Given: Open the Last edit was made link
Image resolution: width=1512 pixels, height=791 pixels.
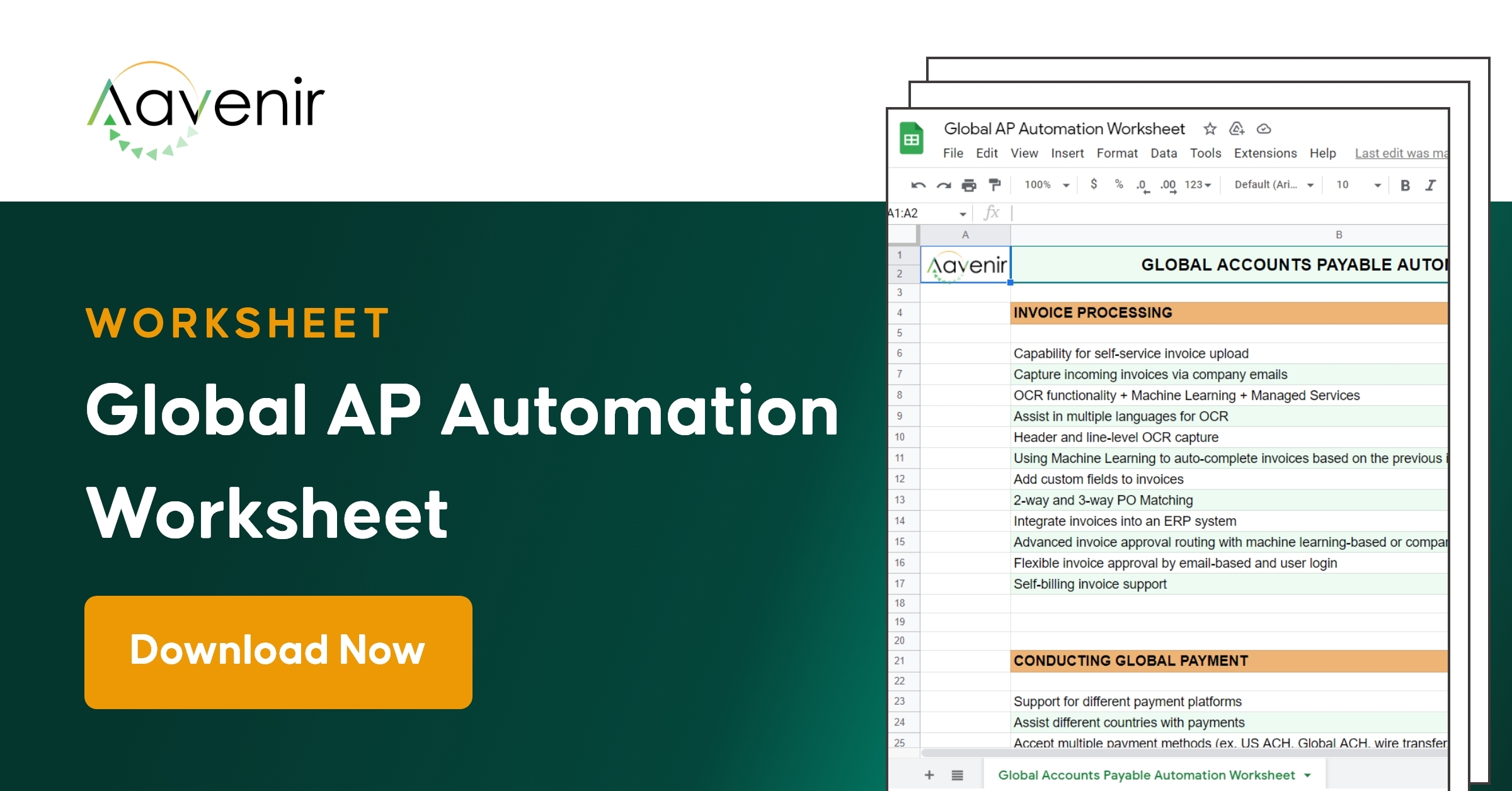Looking at the screenshot, I should point(1401,153).
